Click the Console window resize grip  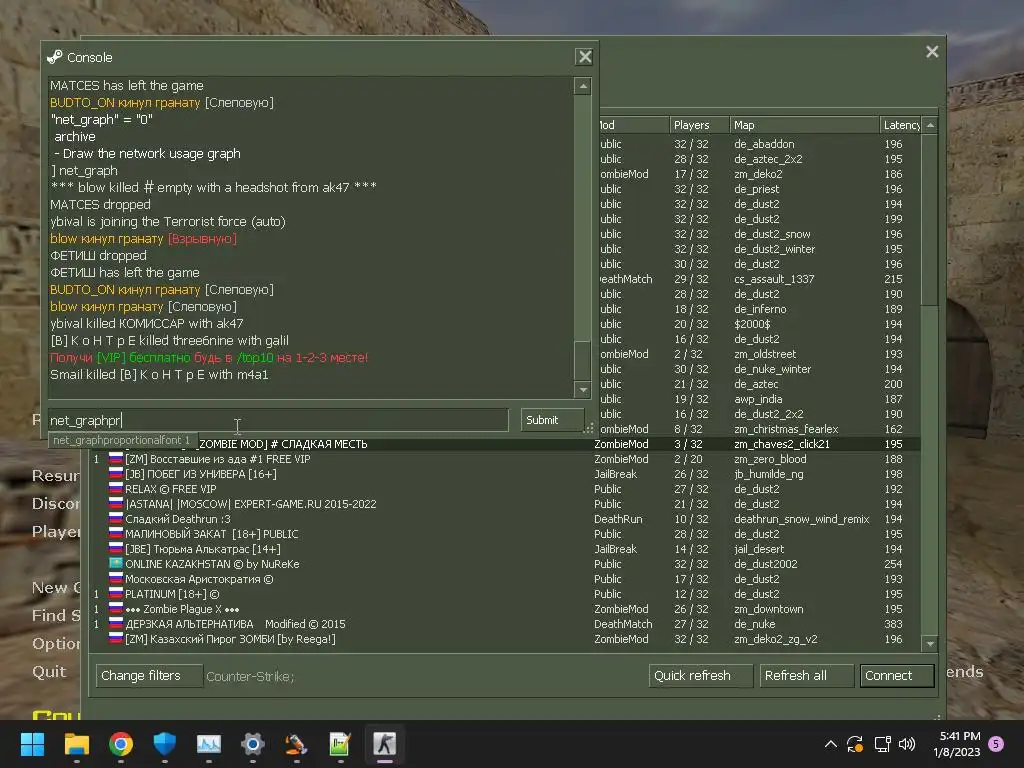click(588, 428)
